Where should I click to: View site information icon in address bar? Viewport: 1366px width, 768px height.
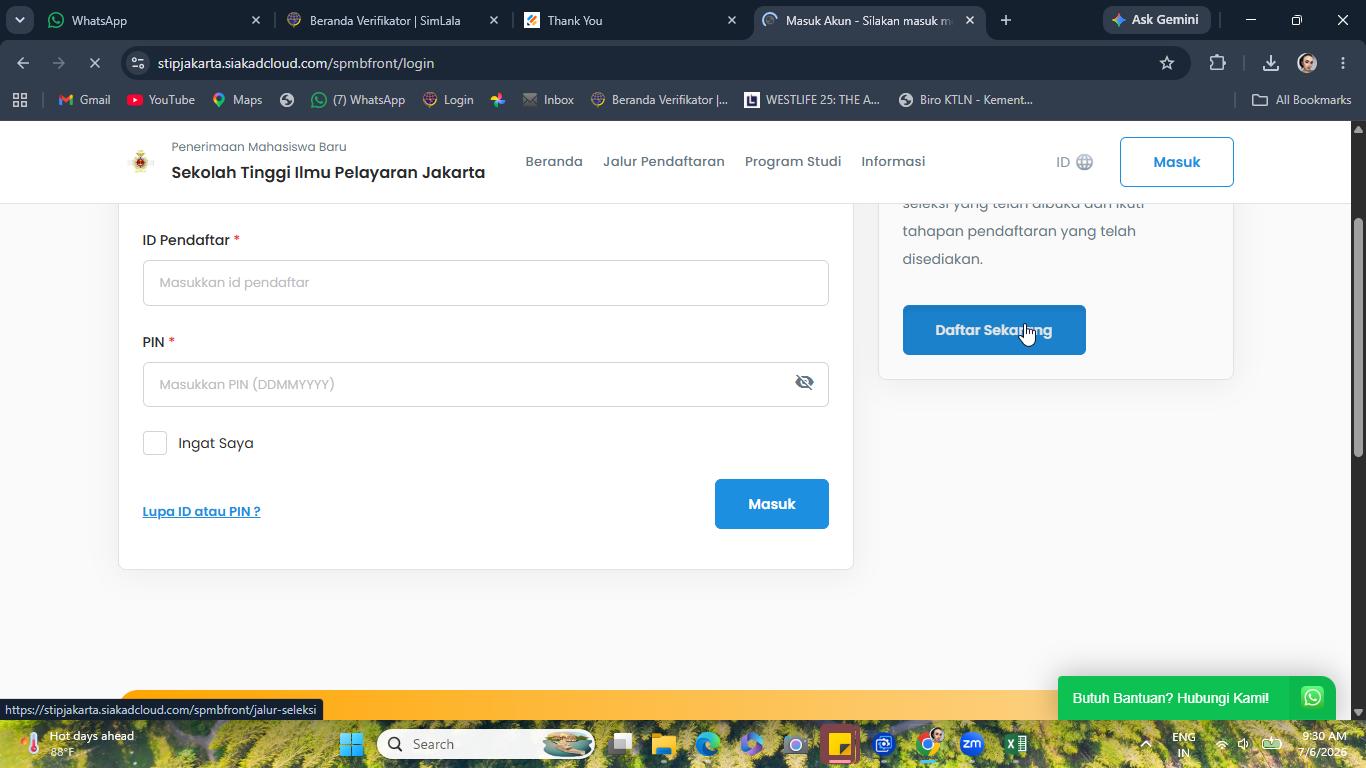pyautogui.click(x=138, y=63)
